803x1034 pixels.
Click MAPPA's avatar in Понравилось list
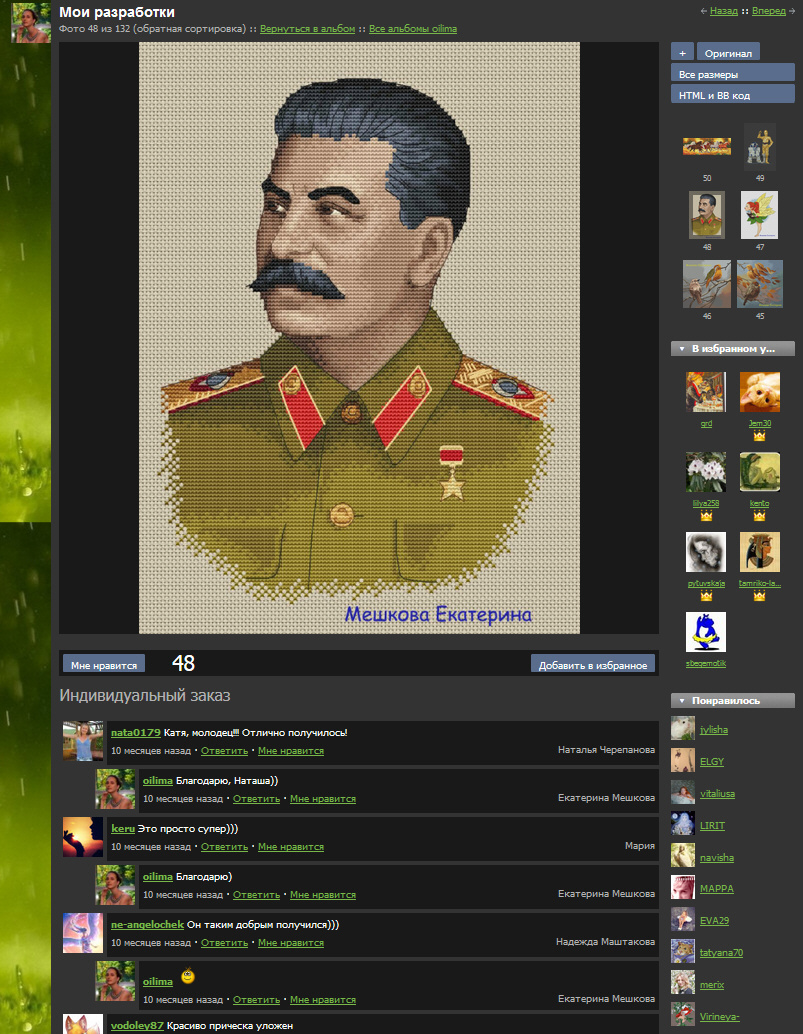683,887
